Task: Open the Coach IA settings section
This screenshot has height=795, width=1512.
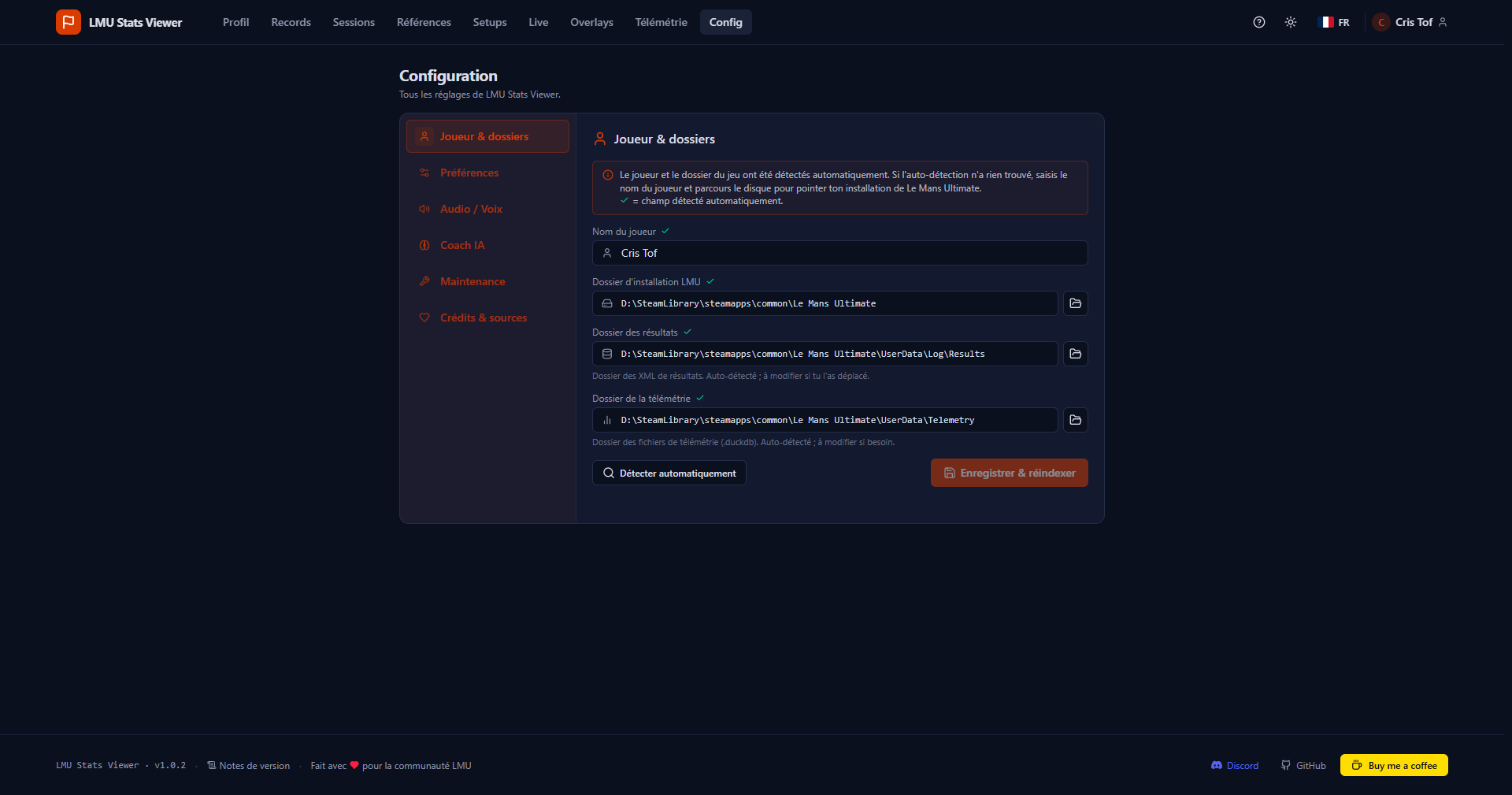Action: pyautogui.click(x=487, y=245)
